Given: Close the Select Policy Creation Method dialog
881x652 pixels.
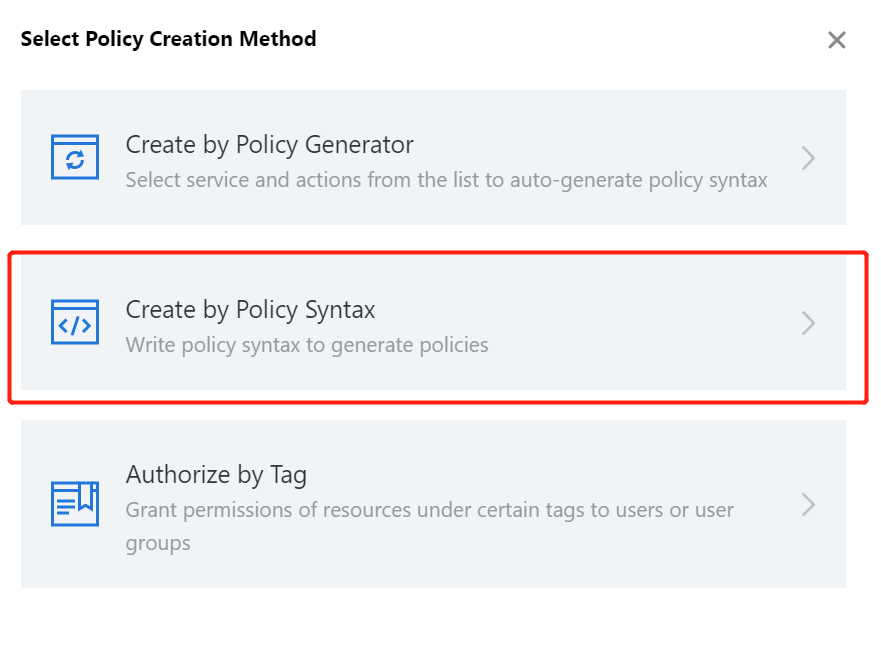Looking at the screenshot, I should point(837,40).
